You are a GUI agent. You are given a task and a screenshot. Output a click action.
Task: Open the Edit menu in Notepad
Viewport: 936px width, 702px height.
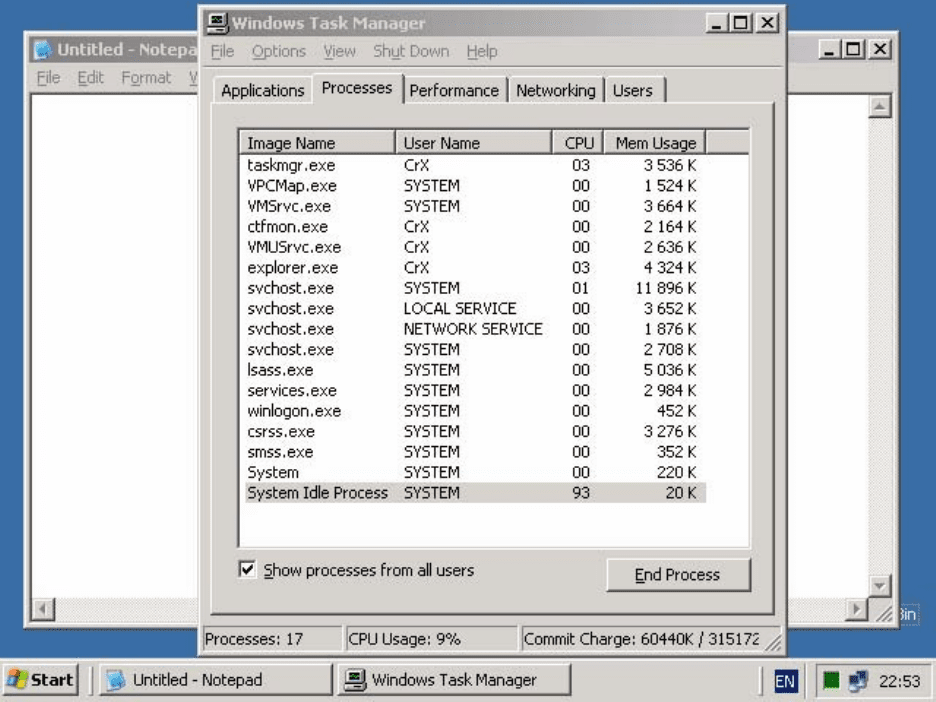91,78
